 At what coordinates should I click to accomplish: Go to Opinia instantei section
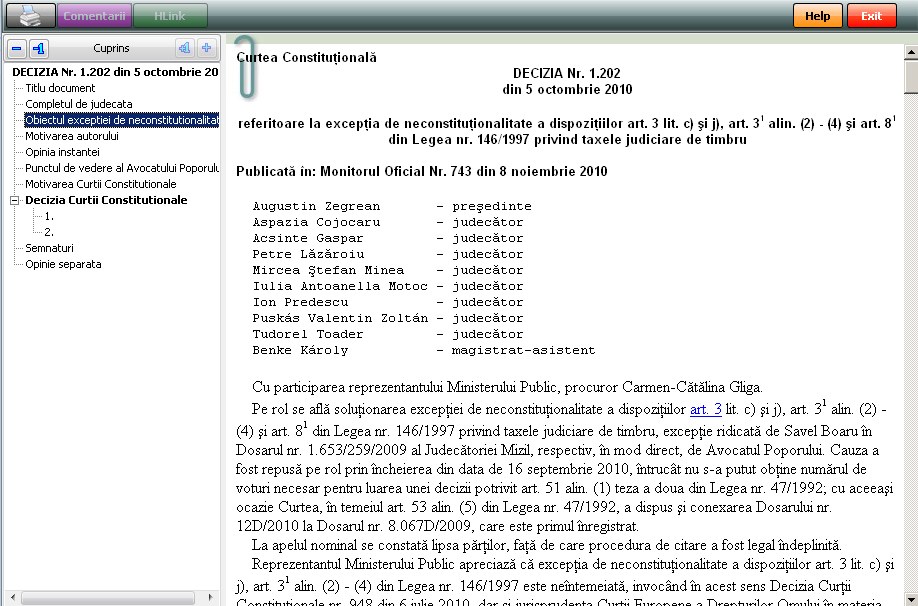point(62,152)
